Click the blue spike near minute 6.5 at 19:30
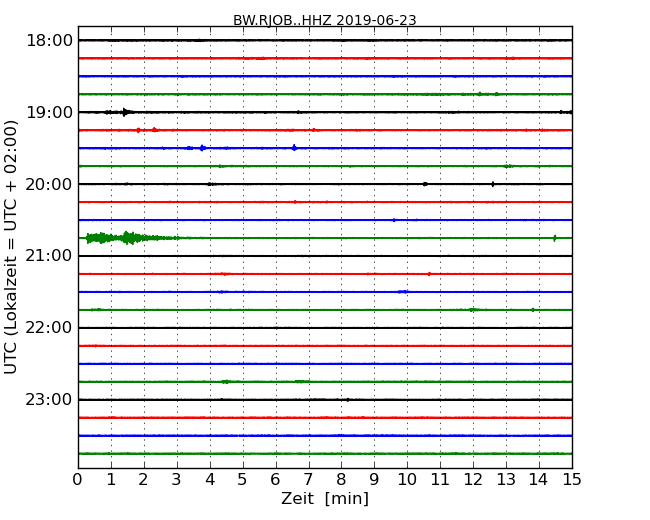This screenshot has width=650, height=520. 294,148
